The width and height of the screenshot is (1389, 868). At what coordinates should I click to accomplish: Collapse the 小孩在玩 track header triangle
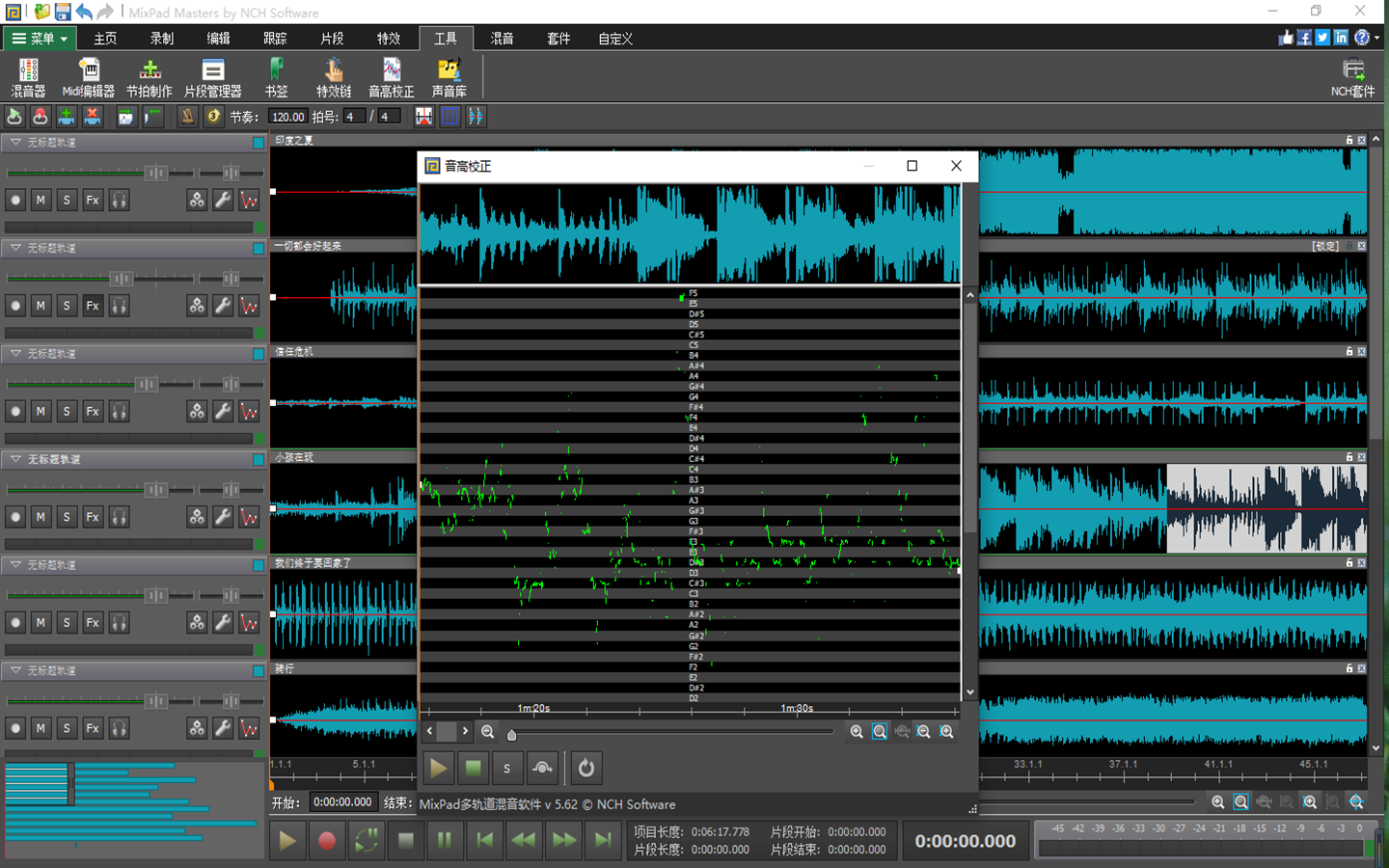coord(15,459)
